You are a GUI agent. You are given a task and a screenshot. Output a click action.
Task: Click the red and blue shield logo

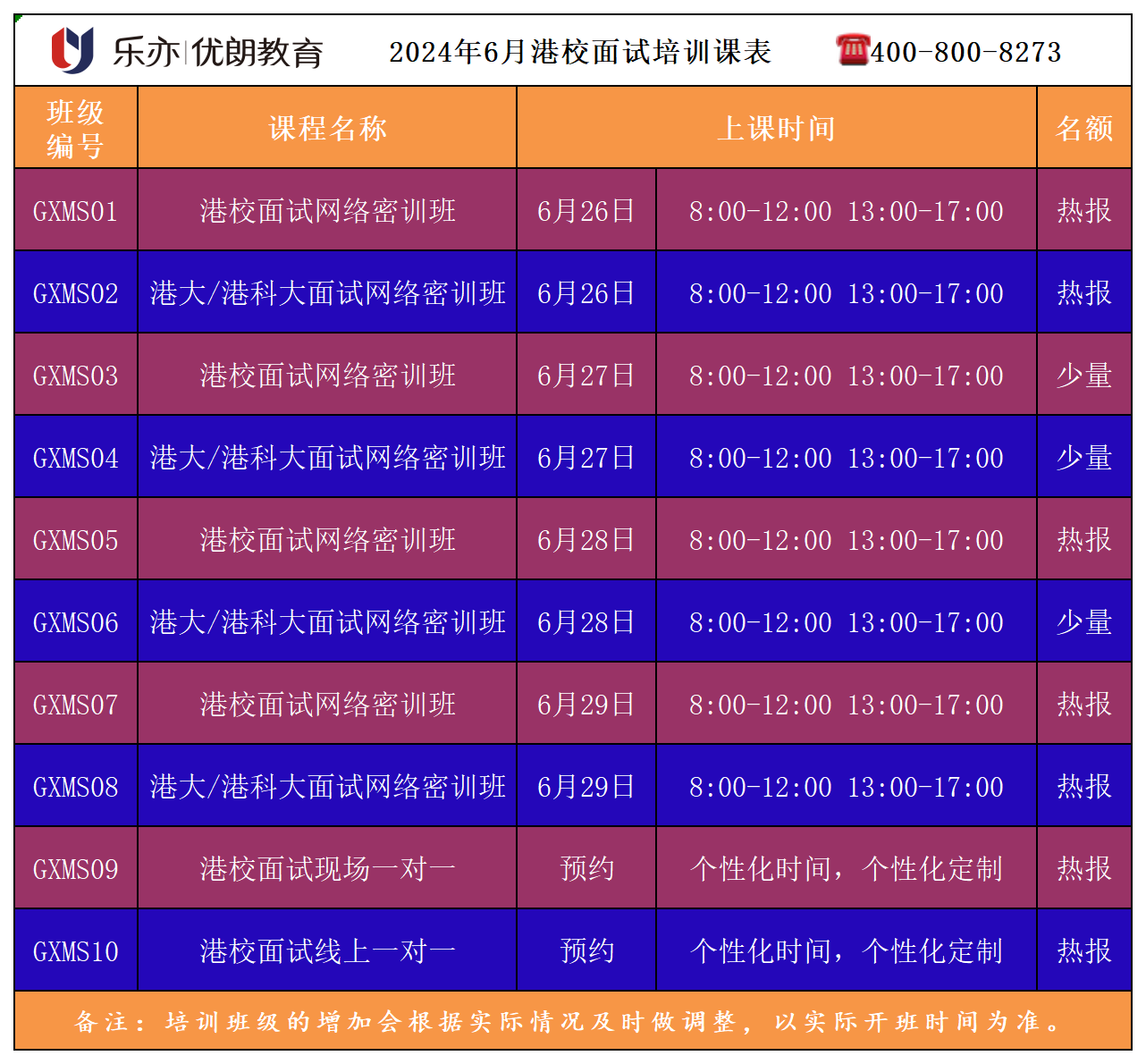click(x=72, y=50)
